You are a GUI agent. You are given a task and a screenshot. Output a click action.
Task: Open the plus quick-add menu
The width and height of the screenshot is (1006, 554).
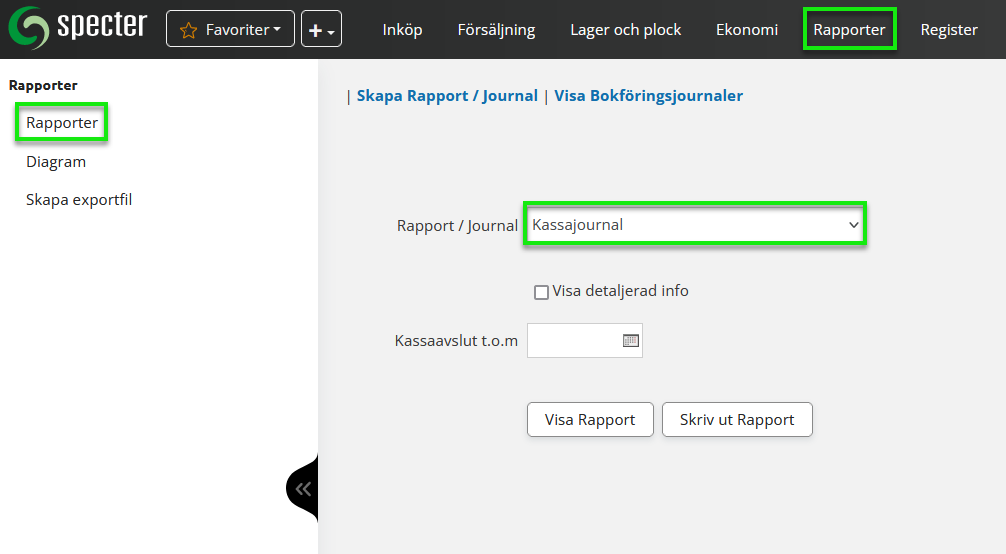[x=321, y=30]
